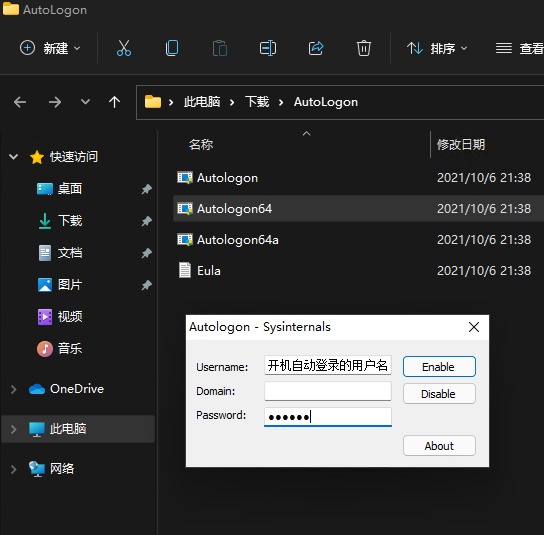
Task: Open the 新建 (New) menu
Action: [x=50, y=48]
